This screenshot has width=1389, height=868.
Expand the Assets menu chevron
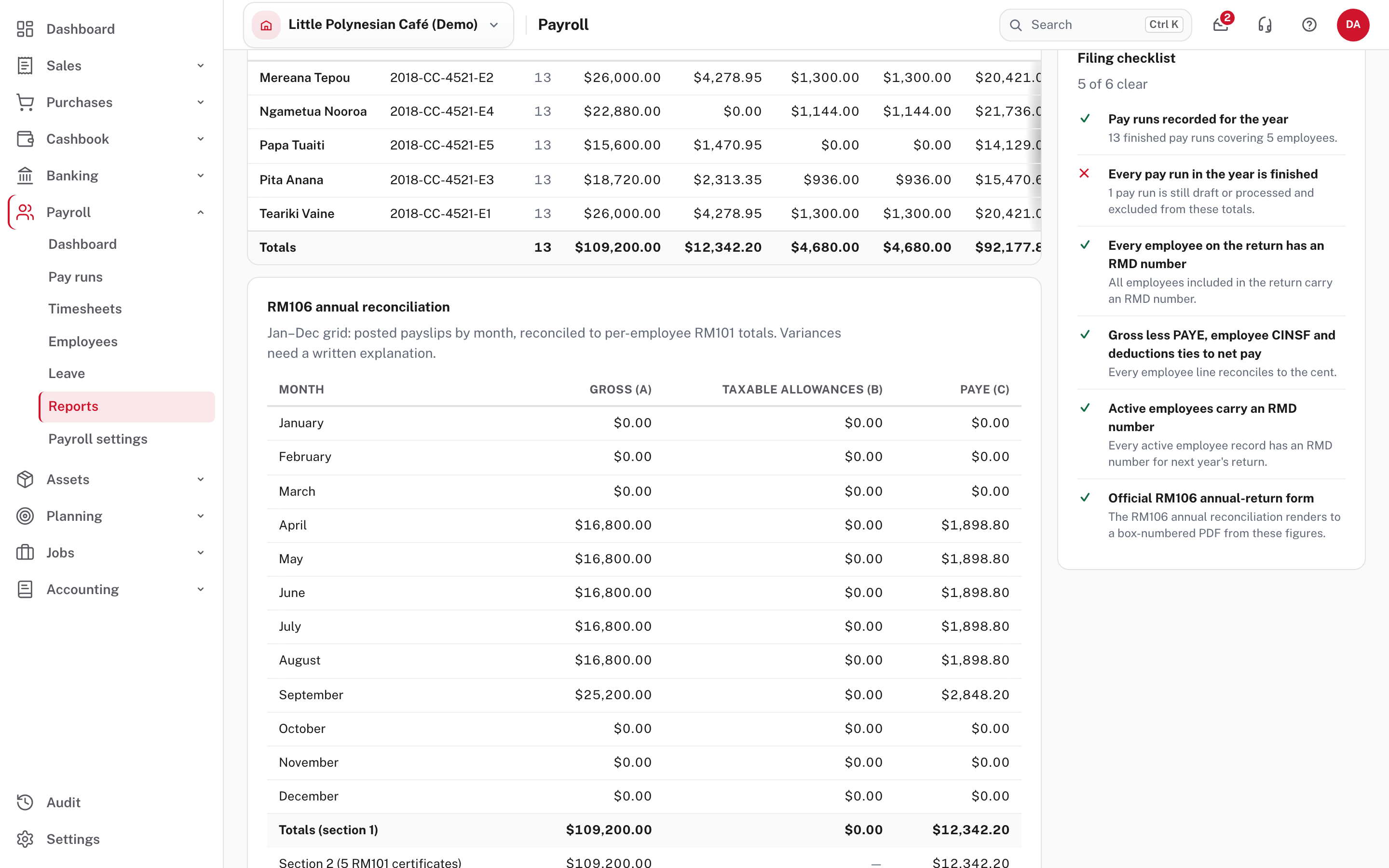click(x=200, y=479)
